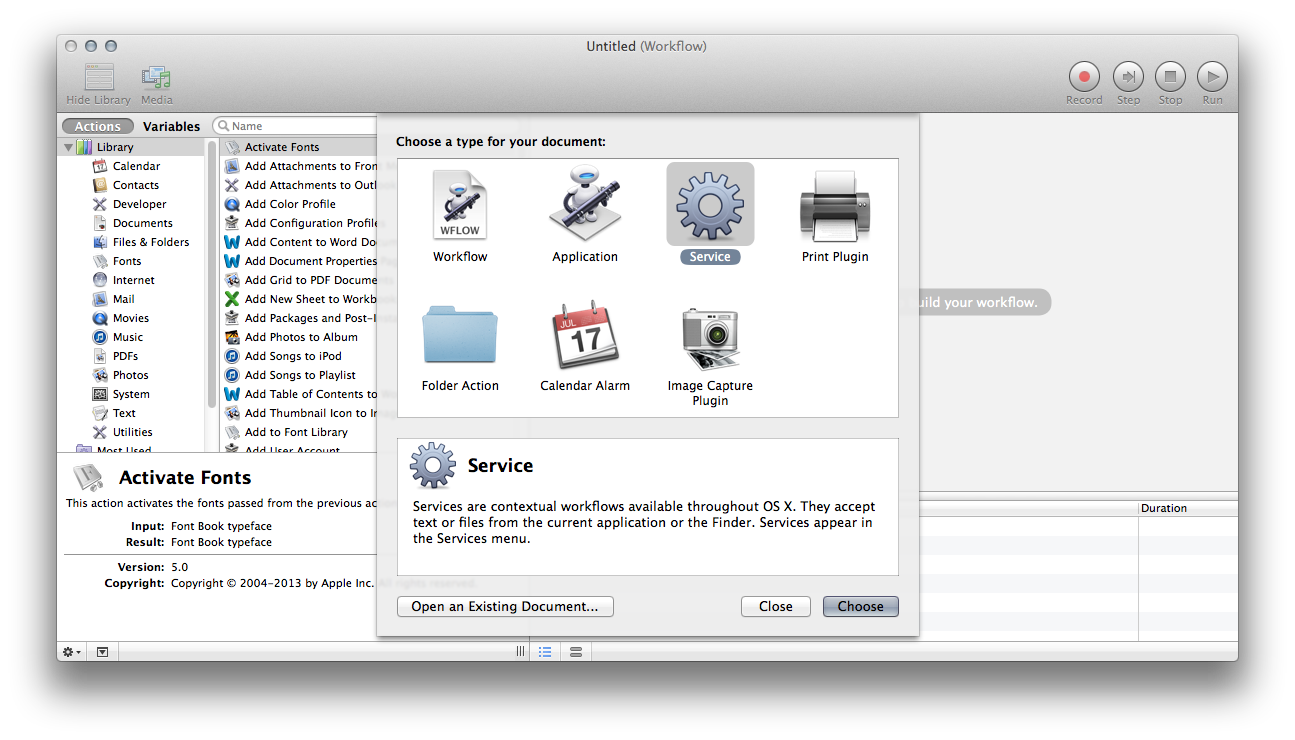Click Open an Existing Document button

pyautogui.click(x=505, y=606)
